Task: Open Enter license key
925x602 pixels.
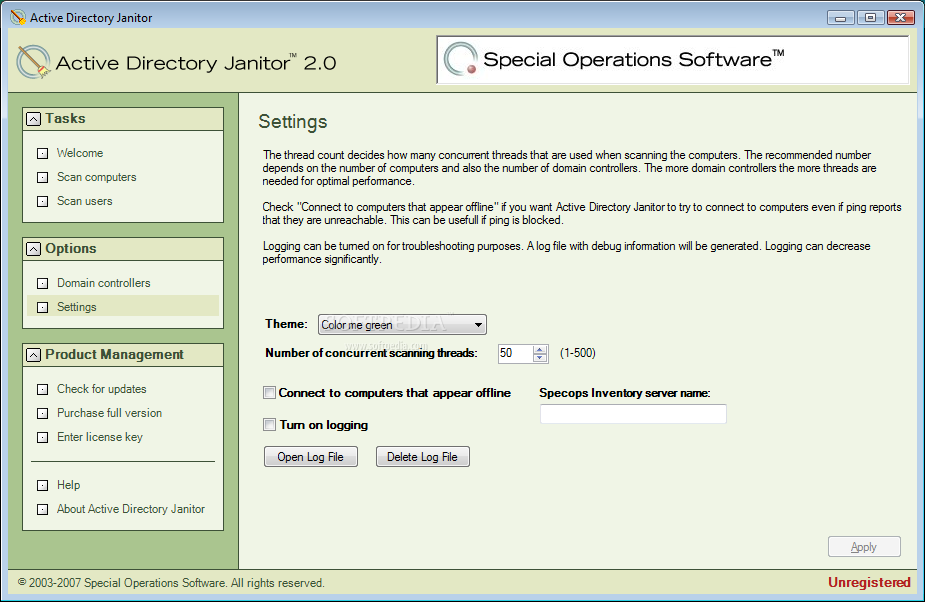Action: pyautogui.click(x=100, y=437)
